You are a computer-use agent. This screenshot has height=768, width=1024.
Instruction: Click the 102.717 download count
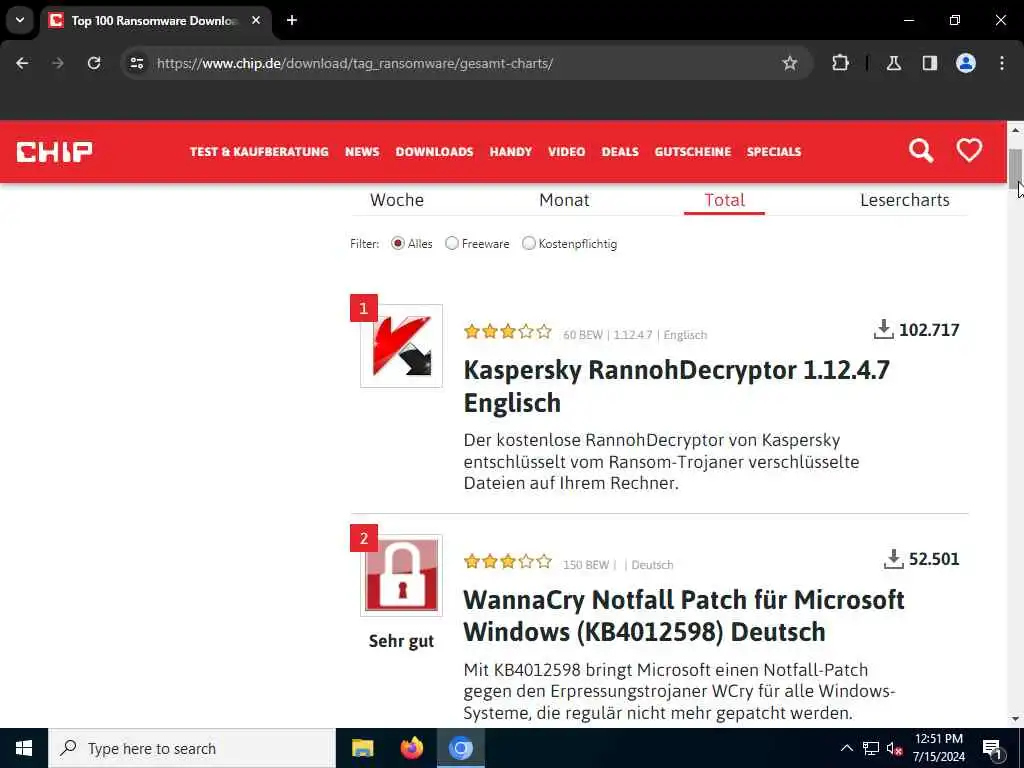point(929,330)
